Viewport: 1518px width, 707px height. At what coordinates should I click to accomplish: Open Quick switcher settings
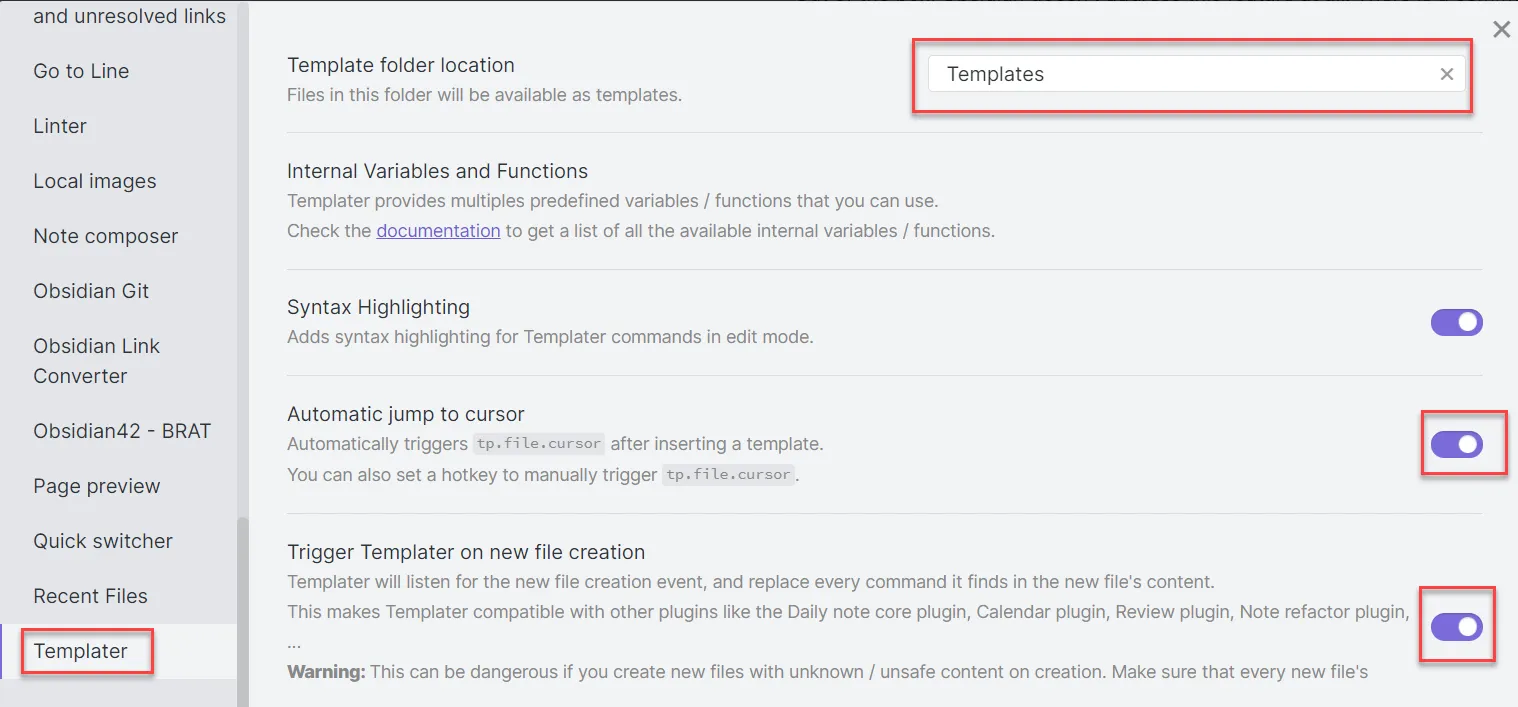pyautogui.click(x=103, y=541)
